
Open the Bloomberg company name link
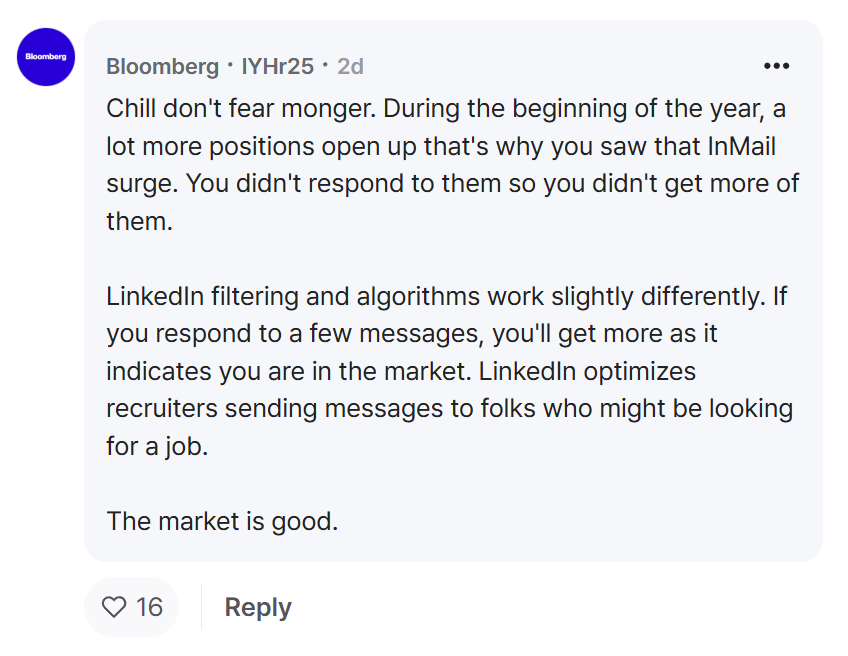(x=162, y=67)
